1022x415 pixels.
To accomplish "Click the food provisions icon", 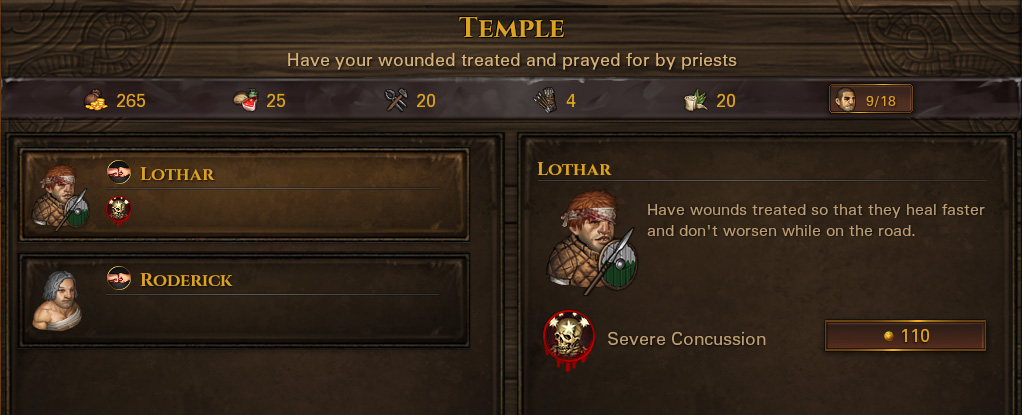I will [246, 100].
